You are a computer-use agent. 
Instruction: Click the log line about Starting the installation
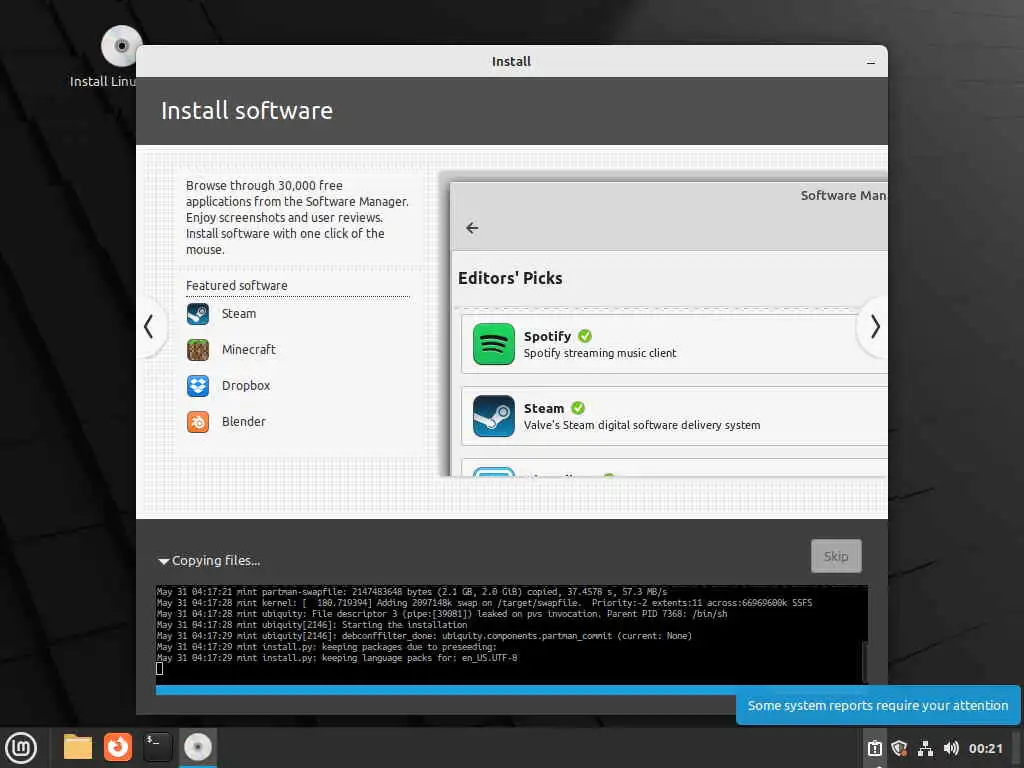pos(312,625)
